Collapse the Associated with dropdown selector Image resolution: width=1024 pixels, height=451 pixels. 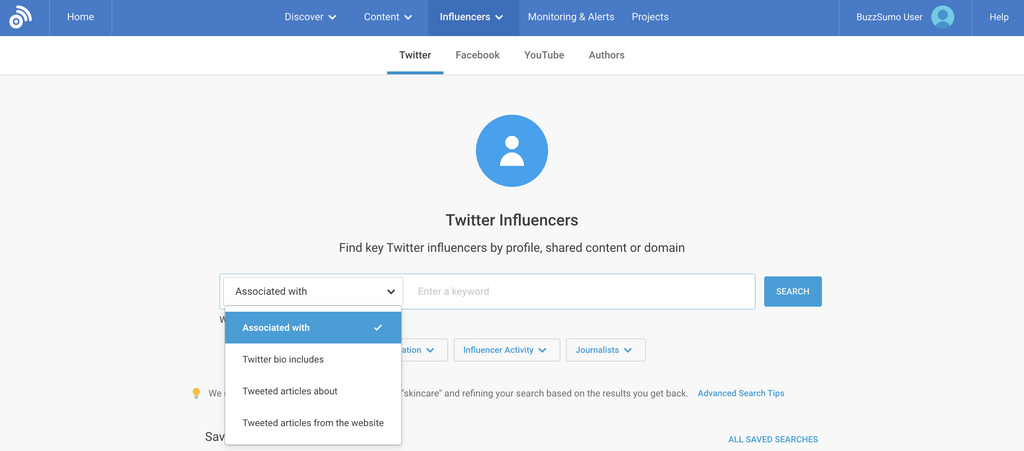click(313, 292)
